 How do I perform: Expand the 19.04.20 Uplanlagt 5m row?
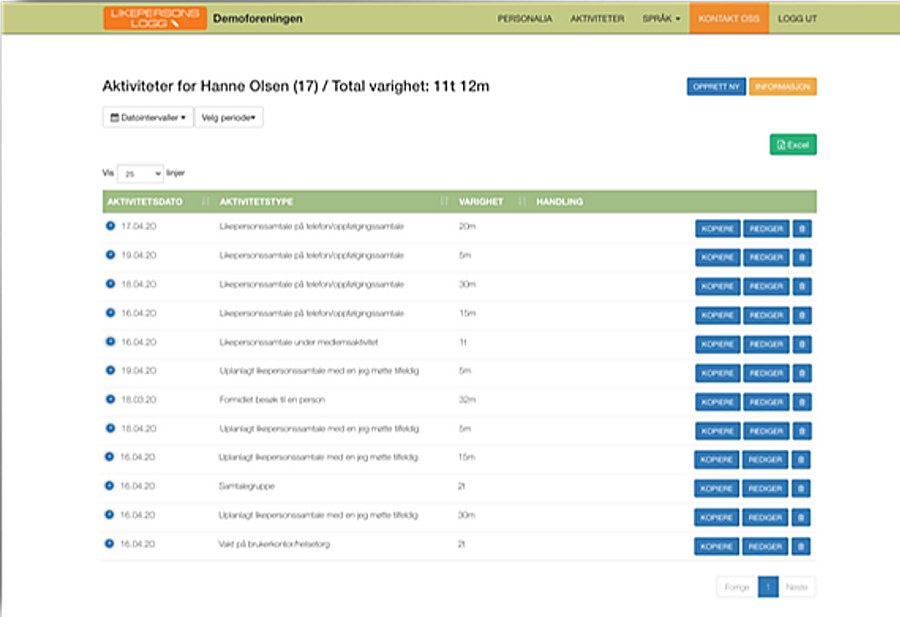[110, 370]
